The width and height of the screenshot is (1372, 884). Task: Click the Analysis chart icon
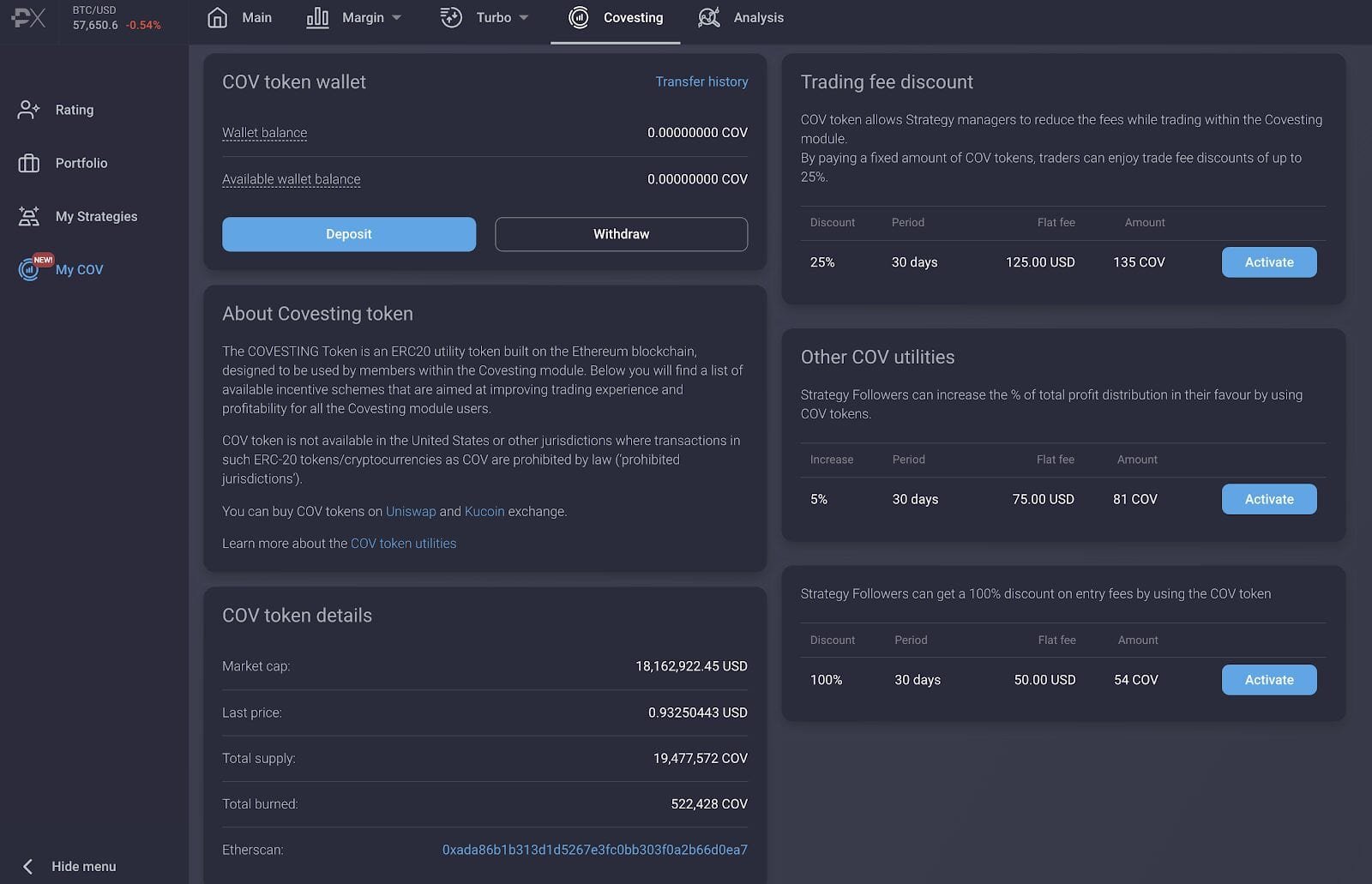pos(709,17)
